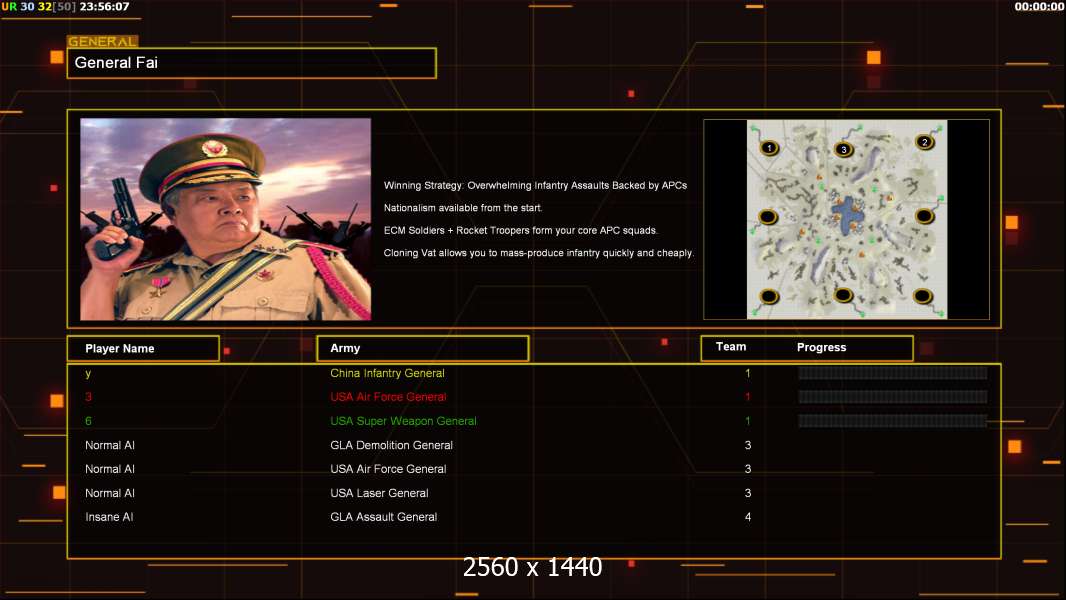1066x600 pixels.
Task: Click the loading progress bar for player 6
Action: [892, 421]
